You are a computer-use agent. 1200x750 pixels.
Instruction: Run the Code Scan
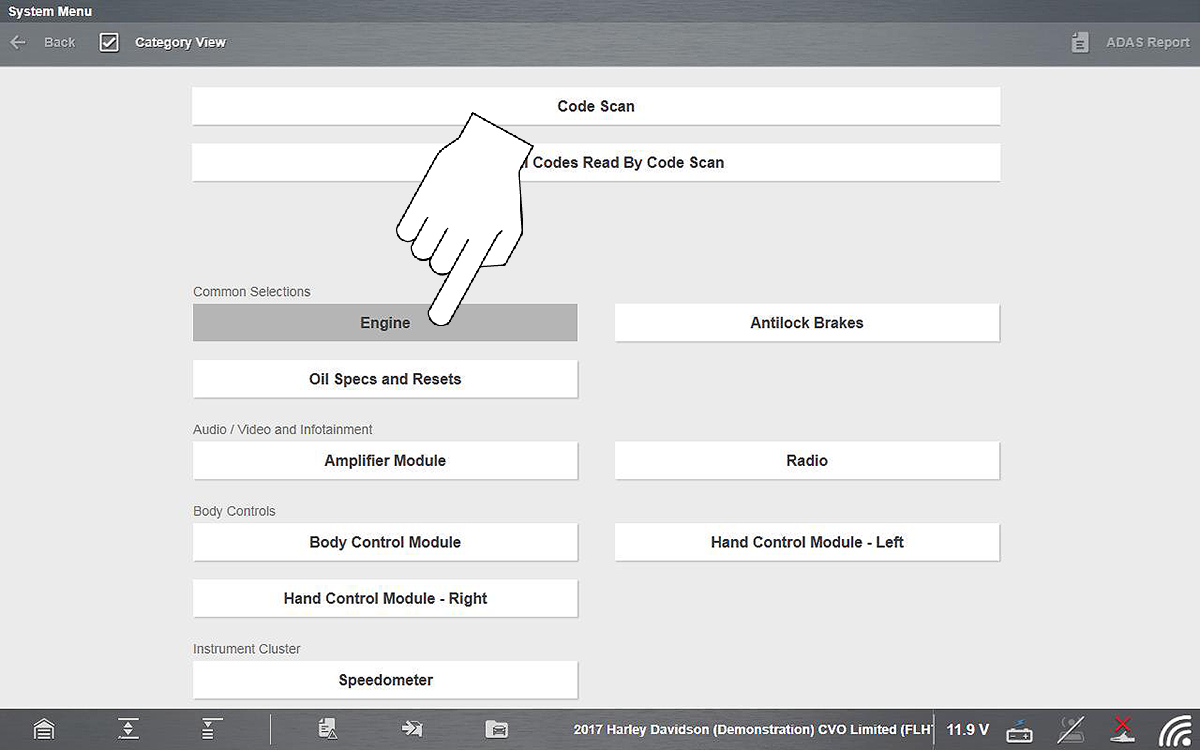tap(596, 106)
